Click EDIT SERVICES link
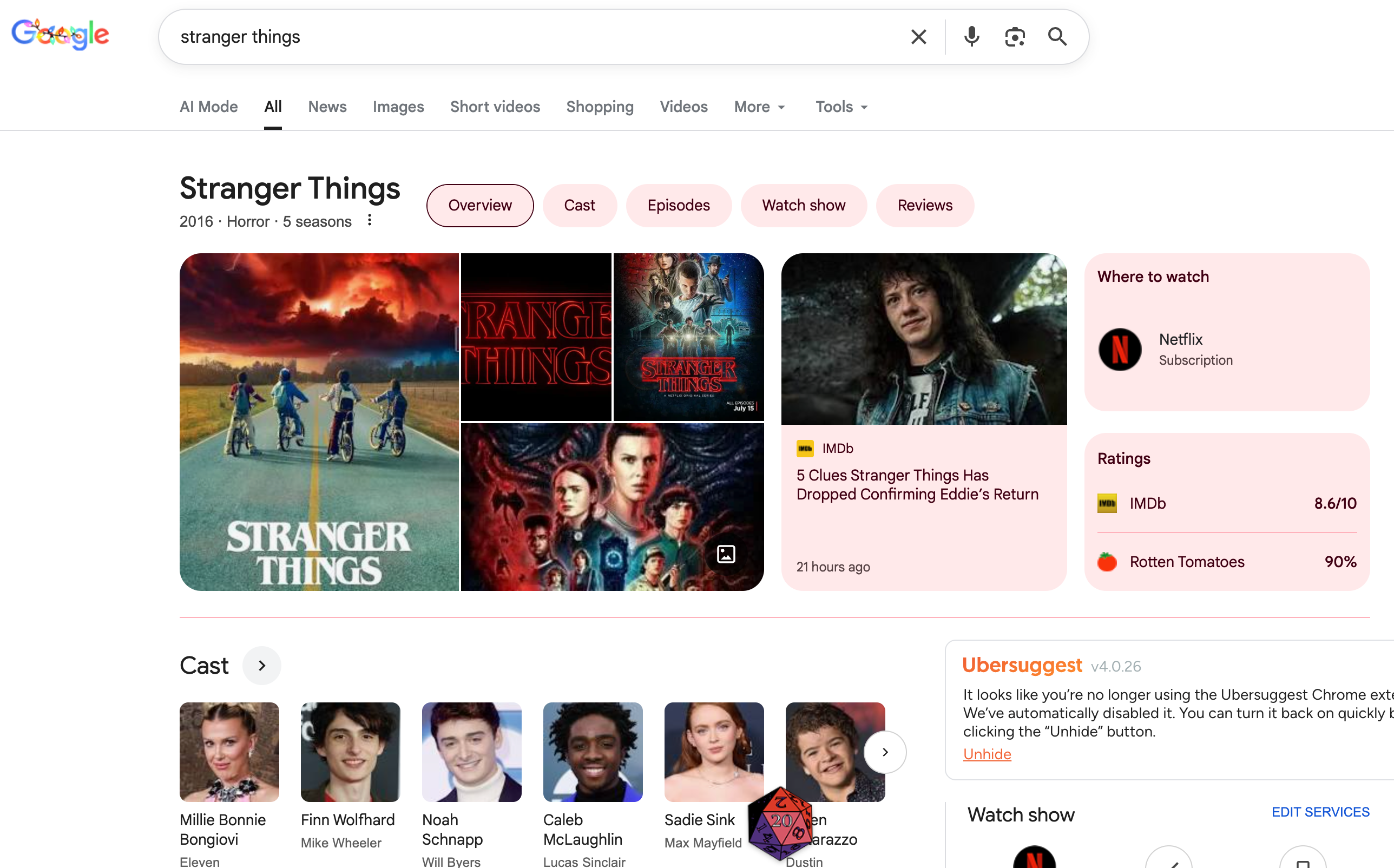The width and height of the screenshot is (1394, 868). 1320,812
